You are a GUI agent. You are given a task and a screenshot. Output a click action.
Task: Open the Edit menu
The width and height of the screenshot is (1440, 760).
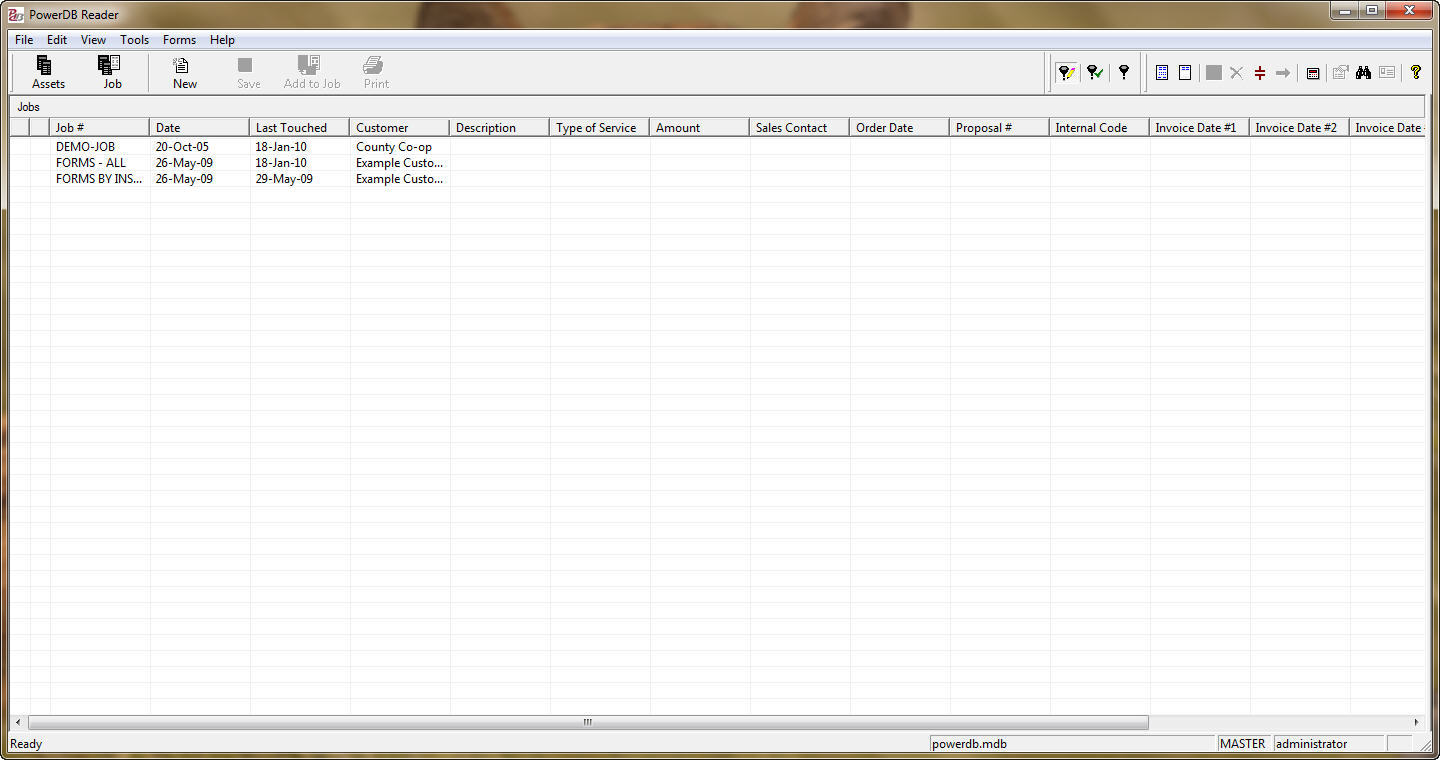[x=56, y=40]
